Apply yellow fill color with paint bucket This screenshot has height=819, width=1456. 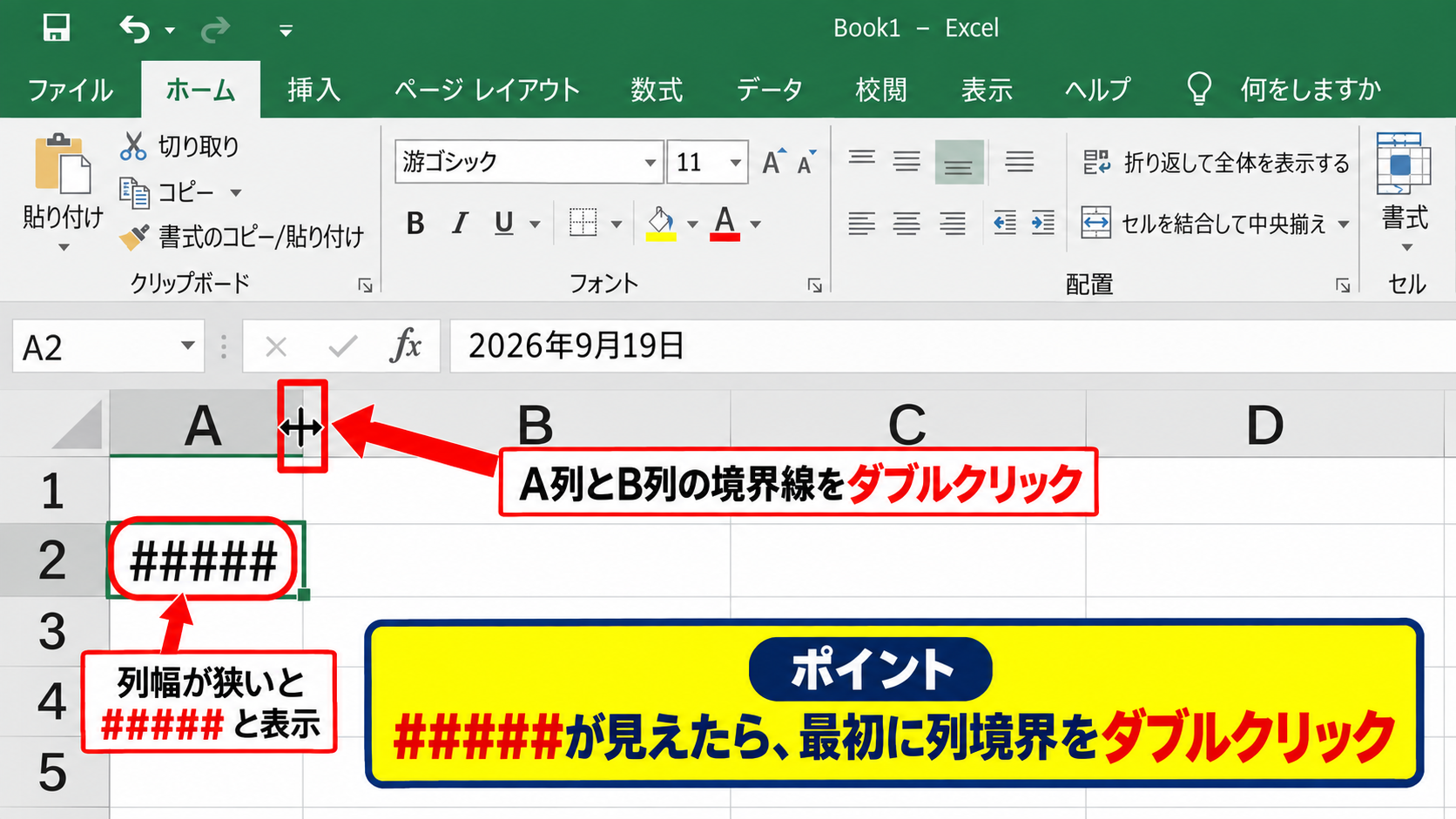point(661,224)
